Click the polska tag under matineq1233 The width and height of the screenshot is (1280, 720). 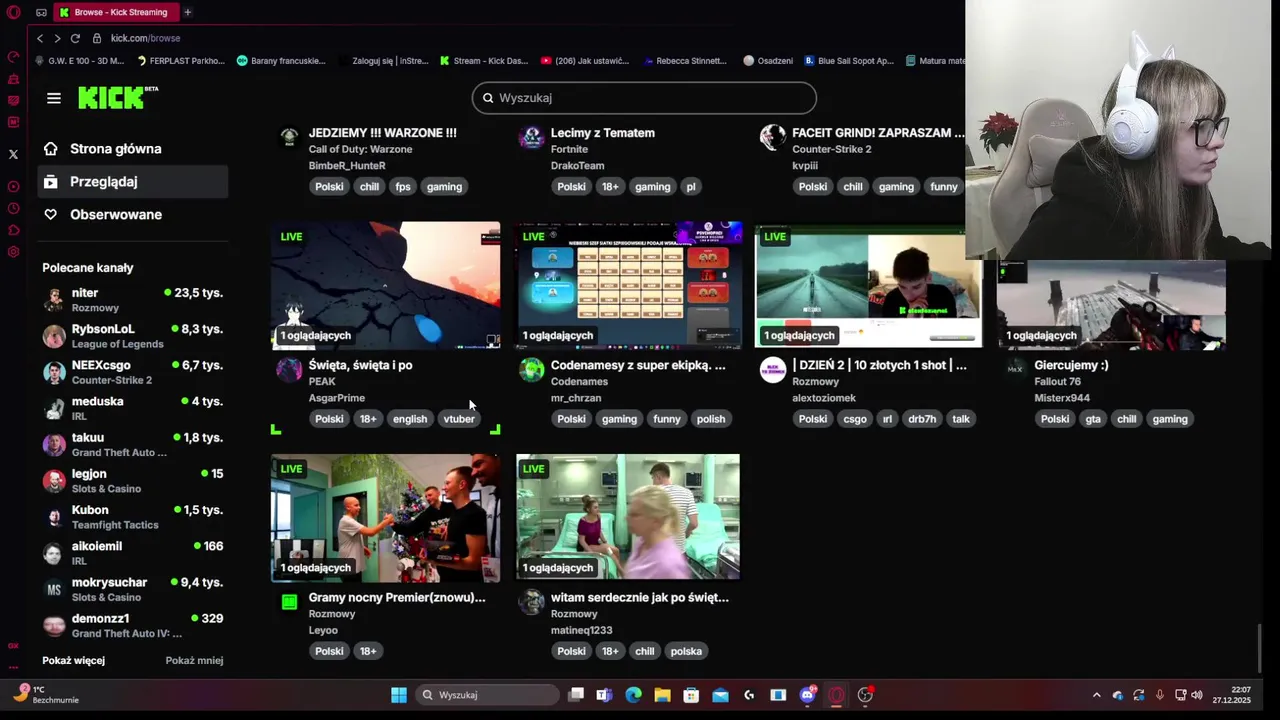tap(686, 651)
